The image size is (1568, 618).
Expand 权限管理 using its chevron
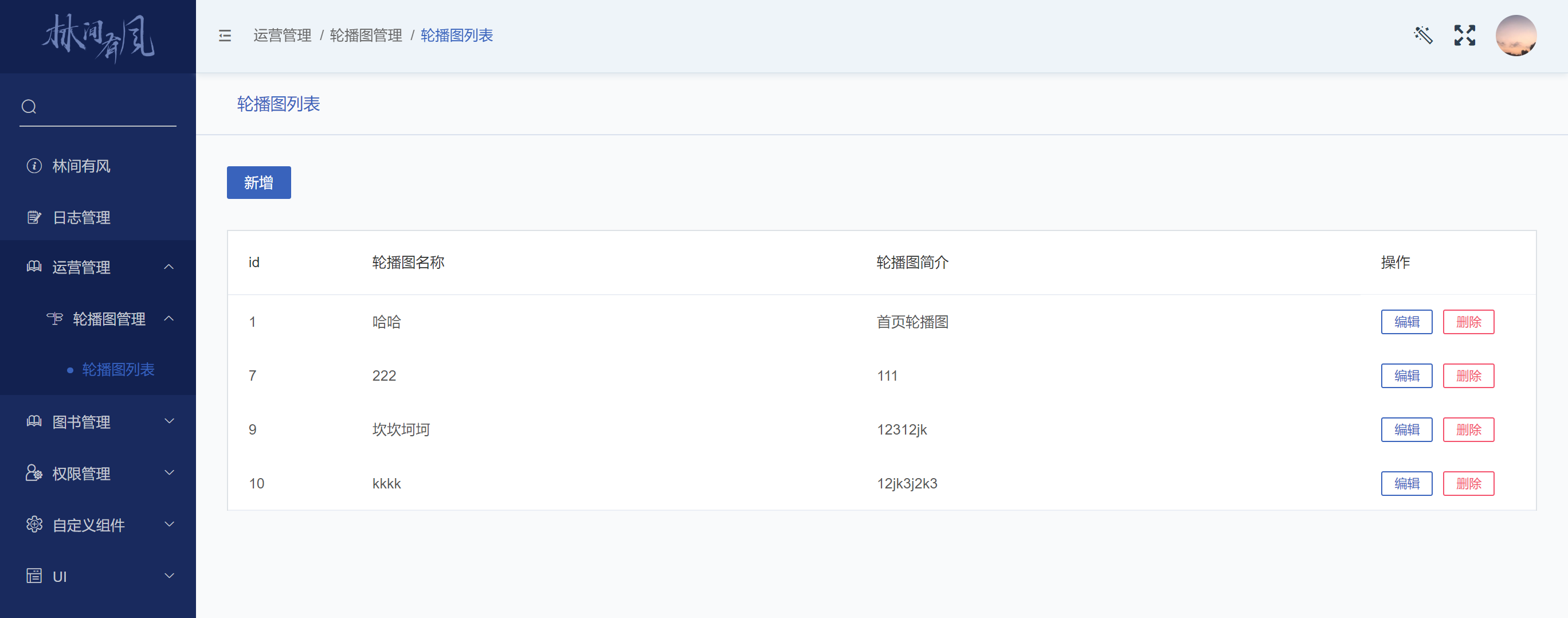(x=169, y=472)
